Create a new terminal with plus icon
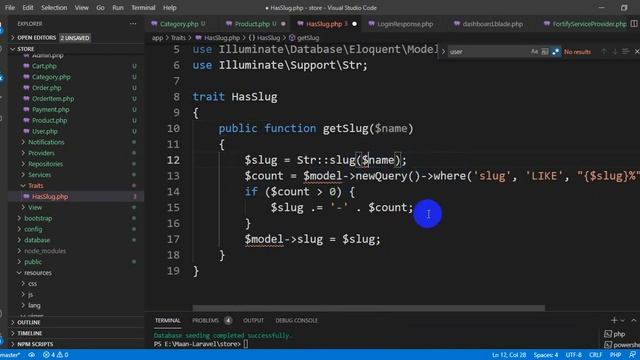 614,320
